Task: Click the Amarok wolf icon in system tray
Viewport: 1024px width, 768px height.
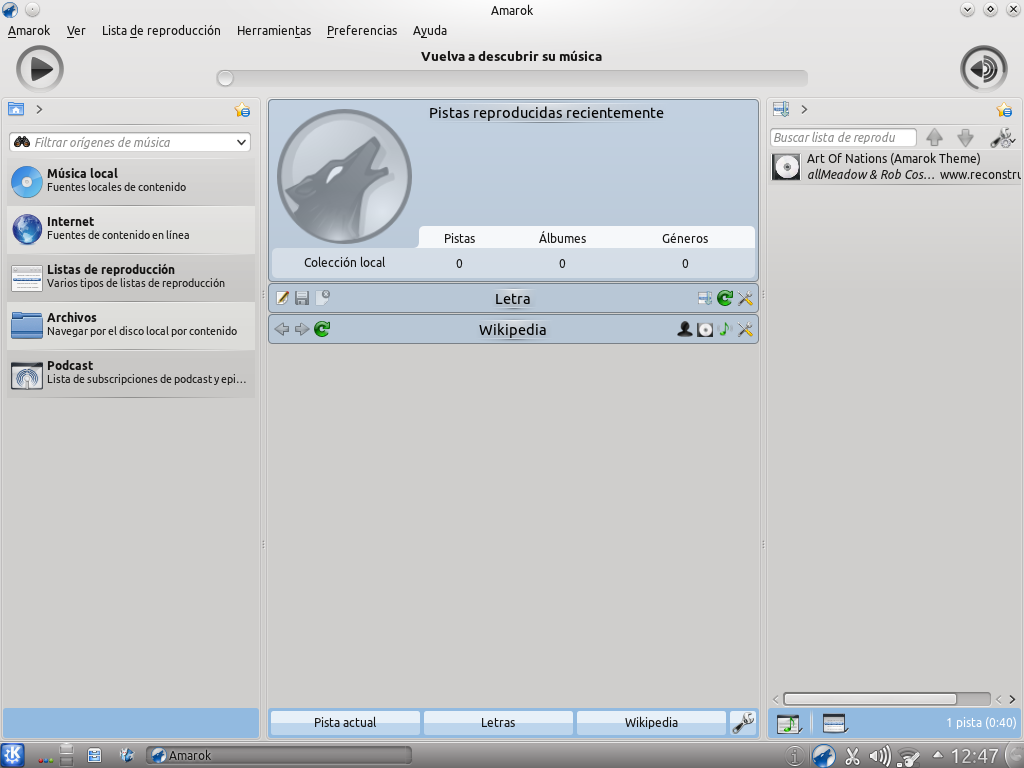Action: point(823,756)
